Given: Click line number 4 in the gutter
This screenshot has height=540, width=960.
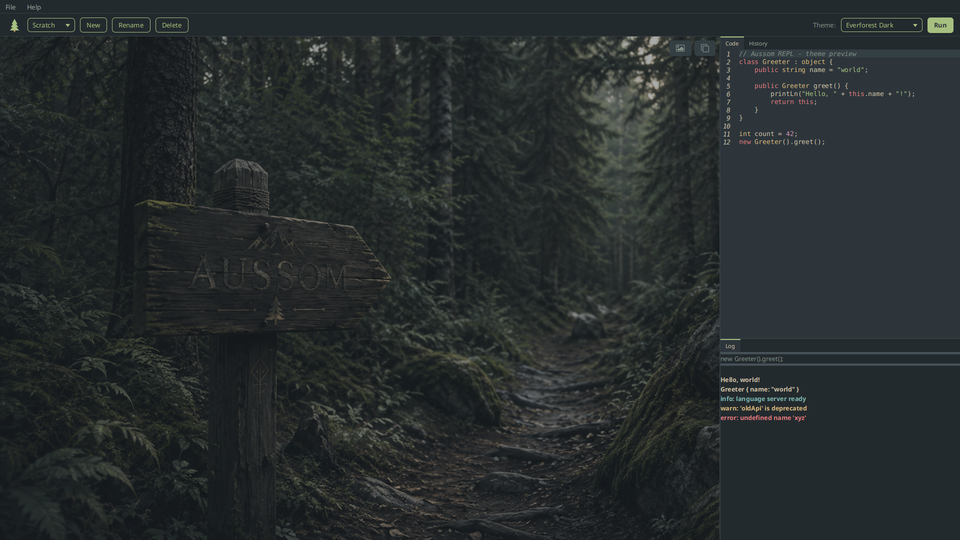Looking at the screenshot, I should 728,78.
